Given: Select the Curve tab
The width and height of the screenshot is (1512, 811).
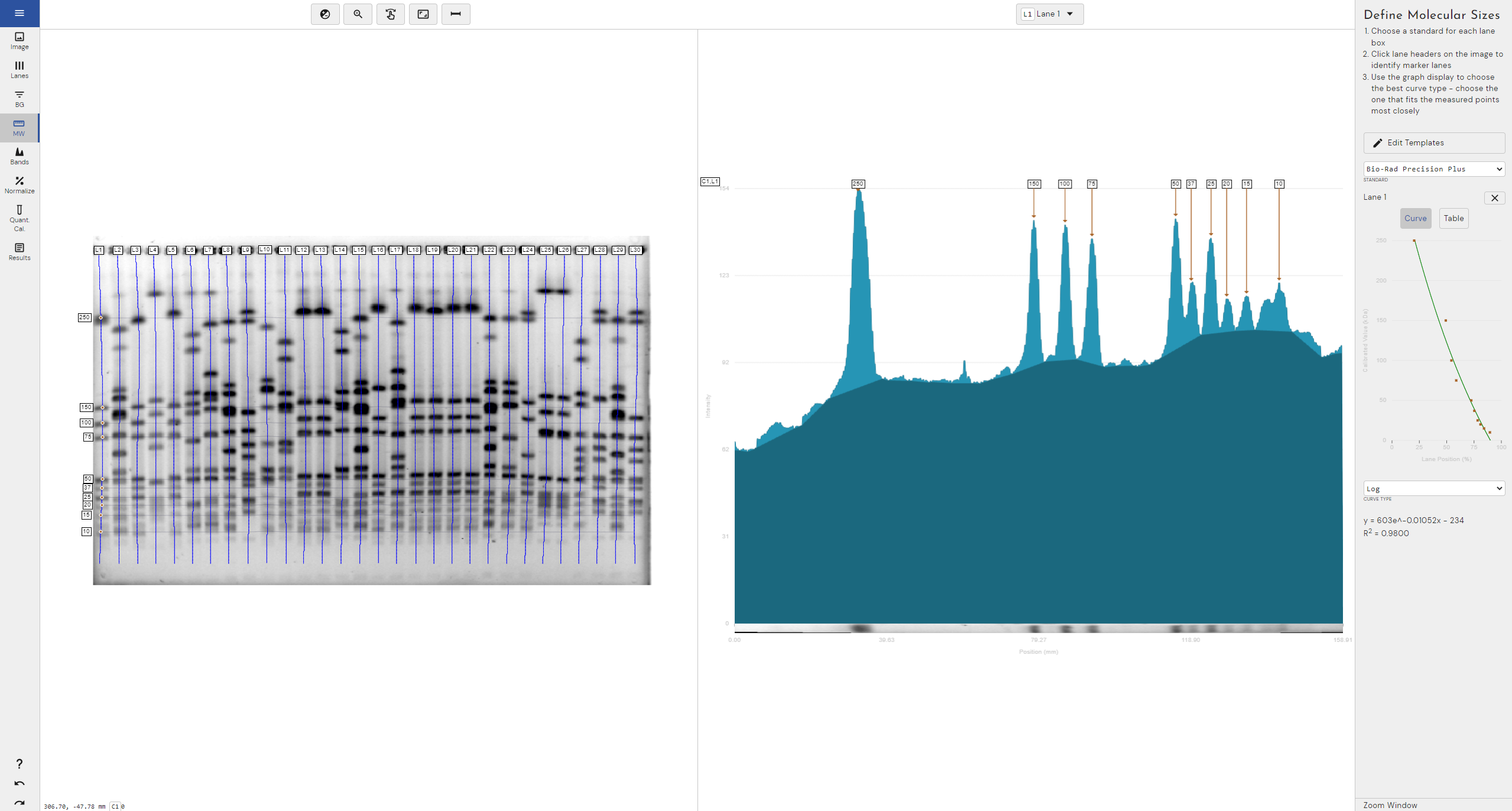Looking at the screenshot, I should point(1415,218).
